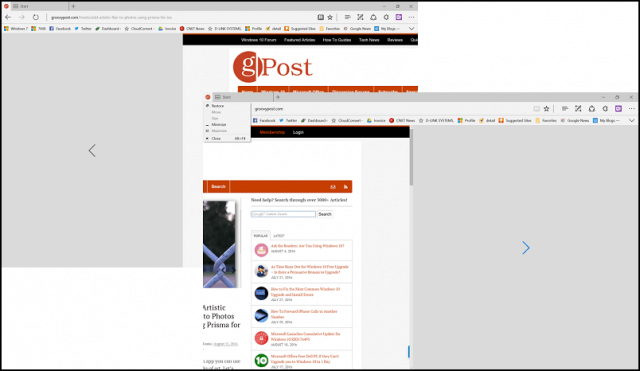Click the email envelope icon in the orange bar
This screenshot has height=371, width=640.
pos(333,187)
